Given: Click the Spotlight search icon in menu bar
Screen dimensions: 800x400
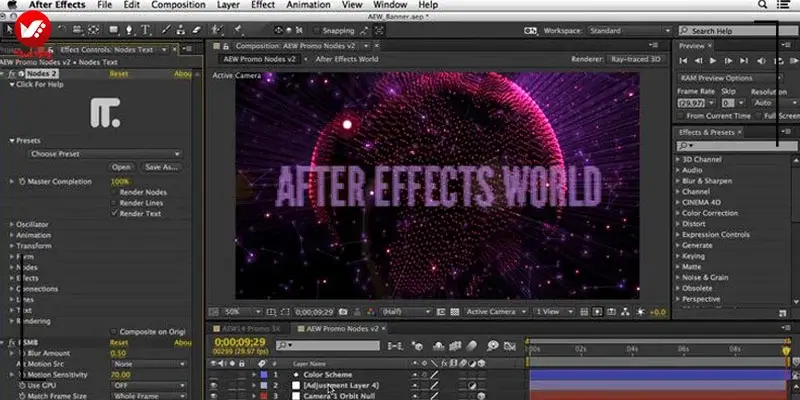Looking at the screenshot, I should (763, 5).
